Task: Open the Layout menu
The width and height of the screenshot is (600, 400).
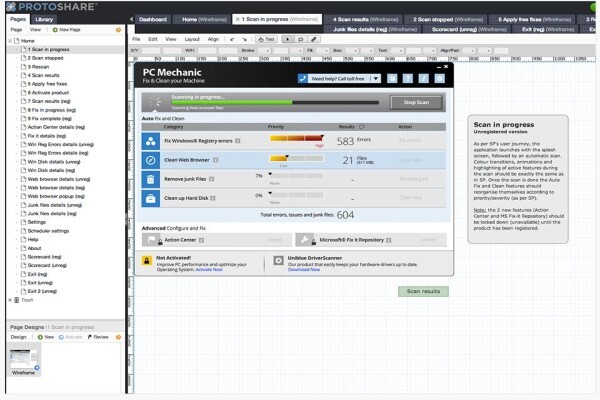Action: click(x=192, y=39)
